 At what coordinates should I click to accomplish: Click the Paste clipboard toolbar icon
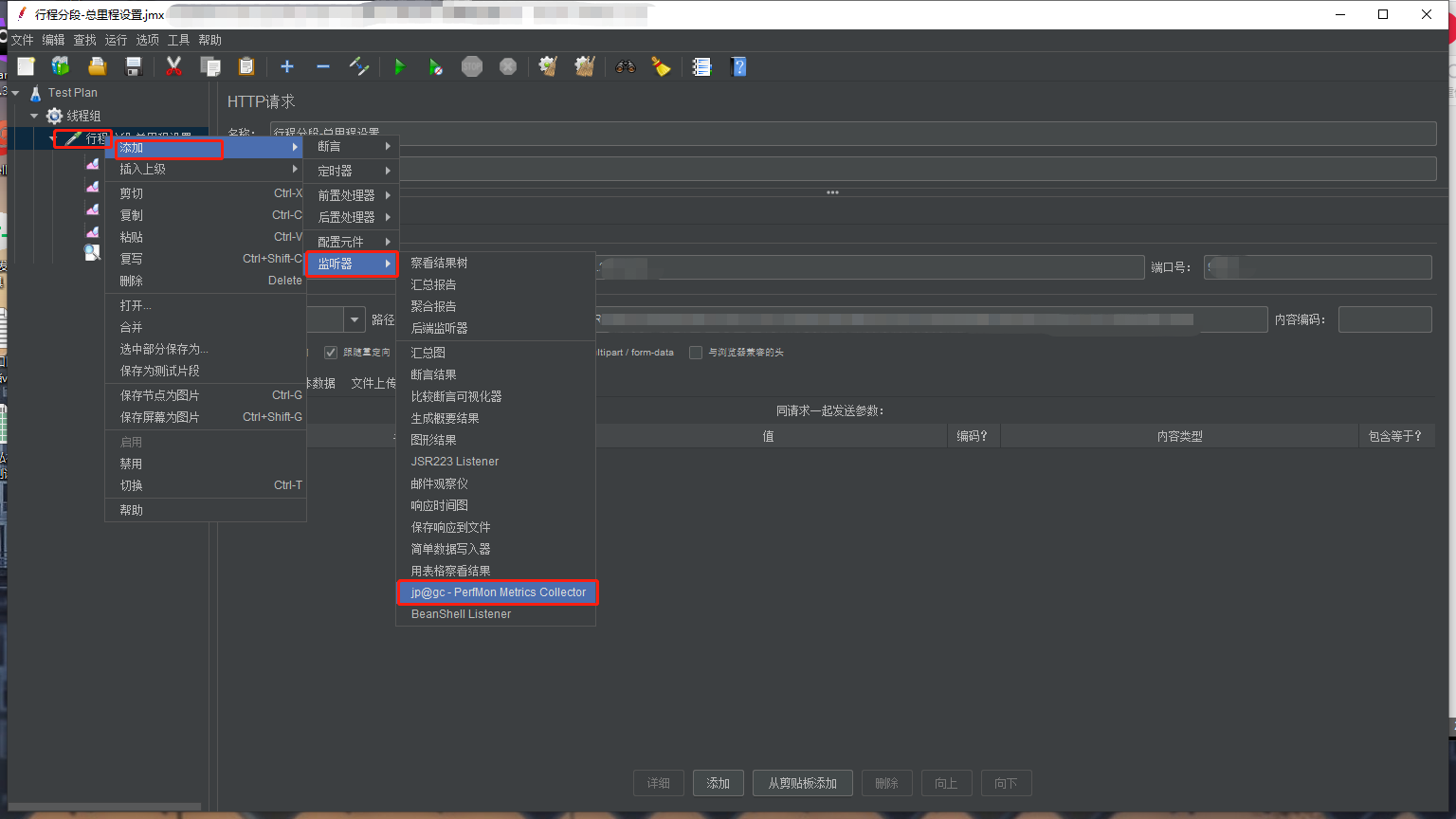pos(246,66)
